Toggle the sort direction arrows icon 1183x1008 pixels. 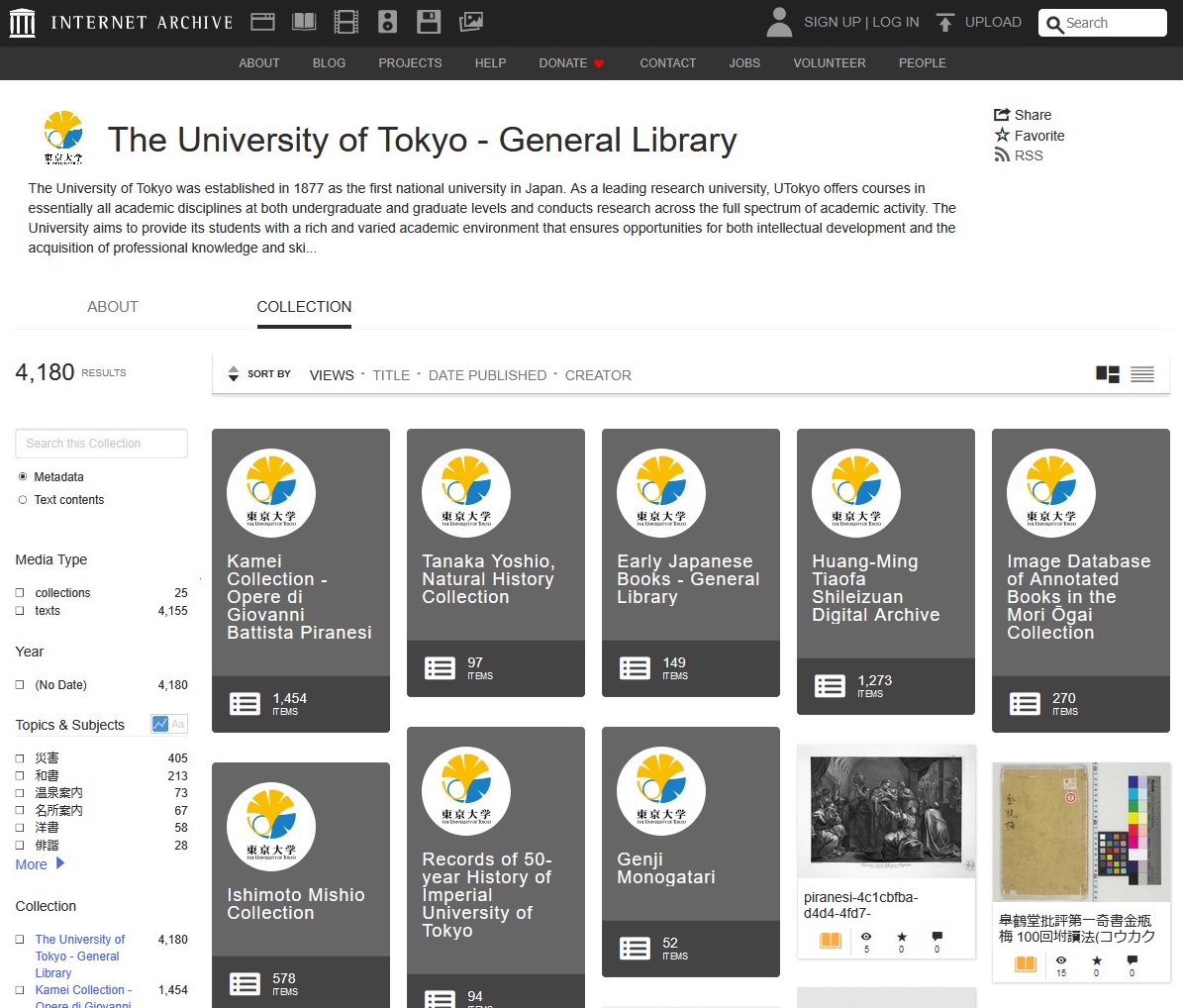(233, 373)
